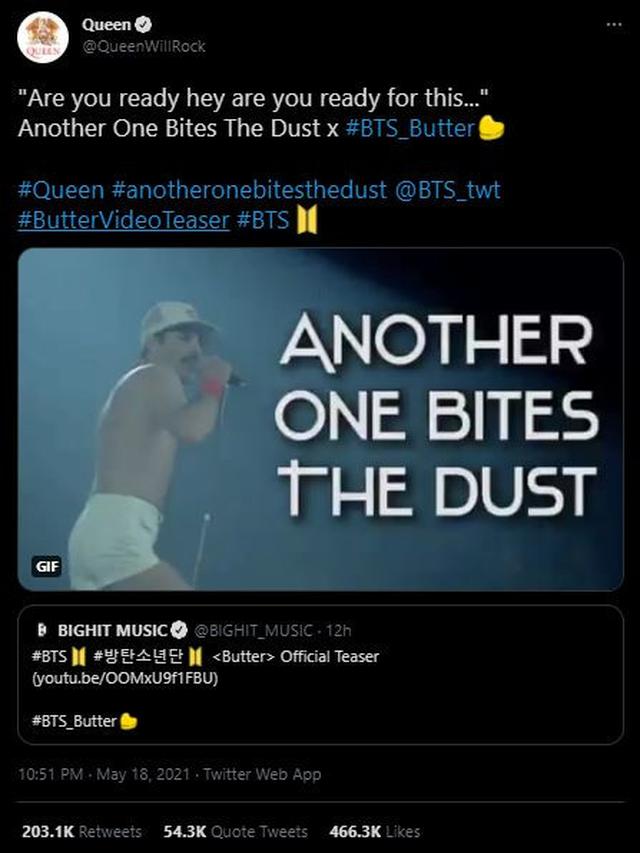This screenshot has width=640, height=853.
Task: Open the #ButterVideoTeaser hashtag
Action: pyautogui.click(x=124, y=220)
